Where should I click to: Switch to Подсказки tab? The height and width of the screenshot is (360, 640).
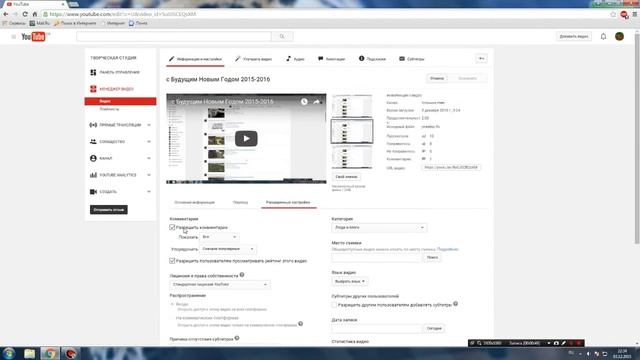pyautogui.click(x=372, y=59)
